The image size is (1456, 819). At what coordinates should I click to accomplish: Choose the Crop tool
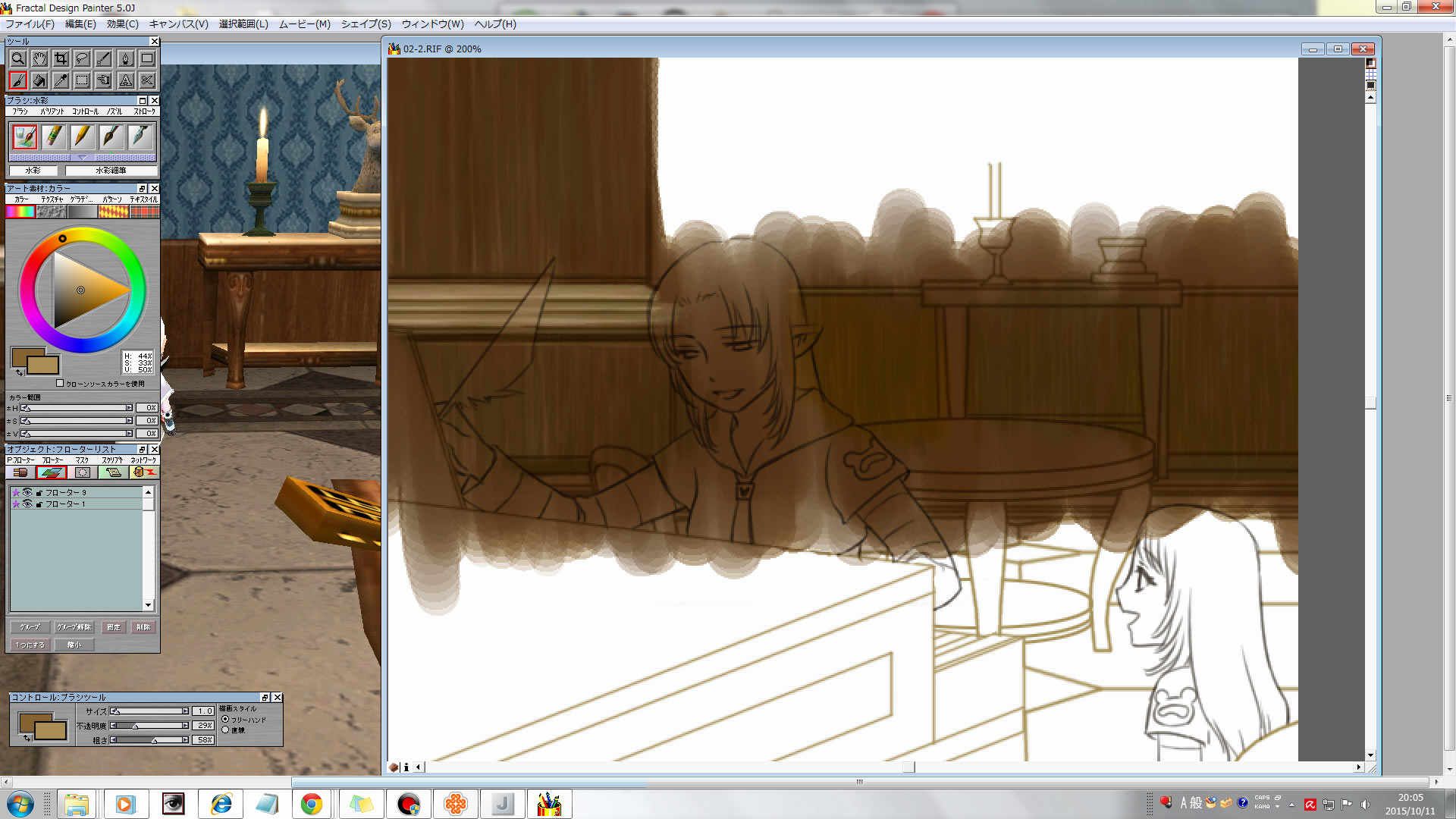point(61,58)
